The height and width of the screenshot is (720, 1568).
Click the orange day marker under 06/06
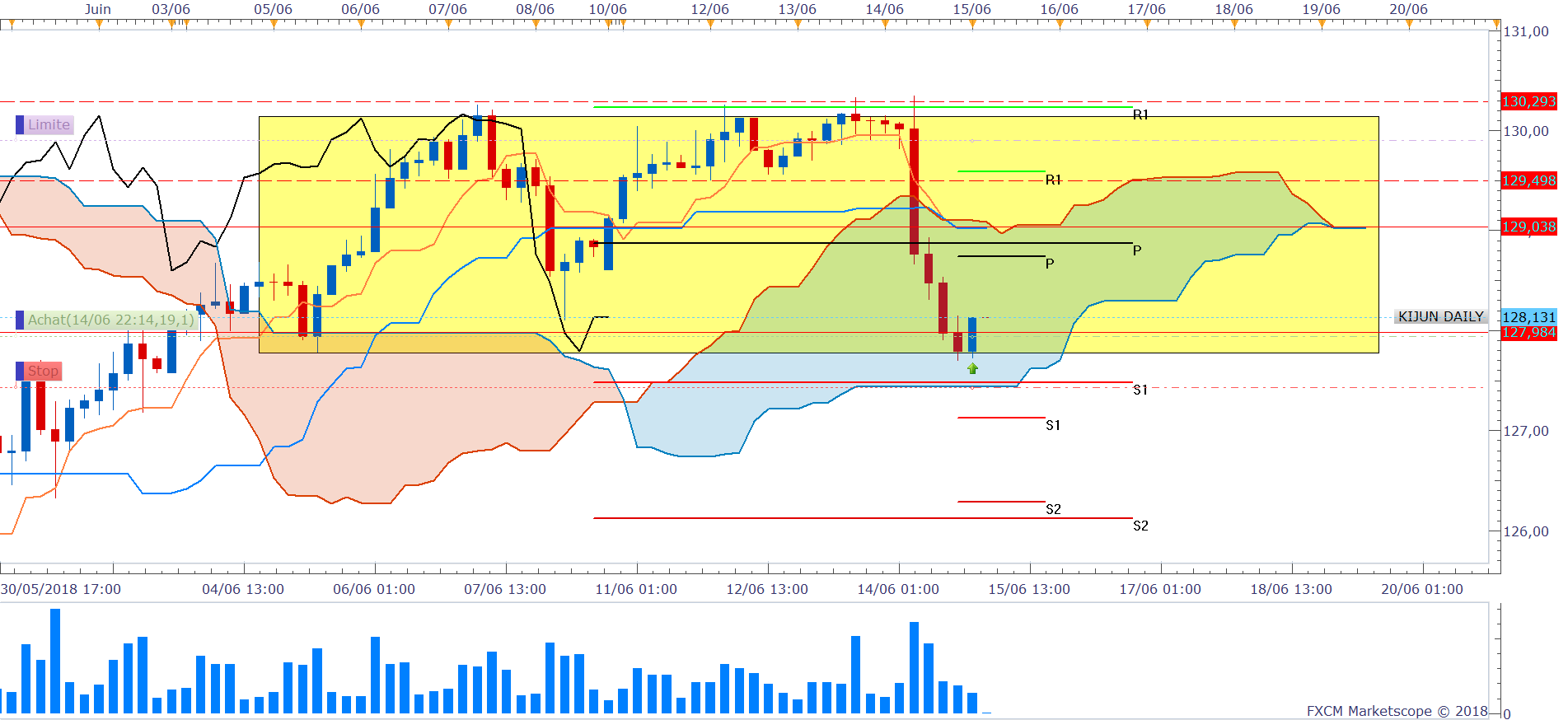pos(361,24)
